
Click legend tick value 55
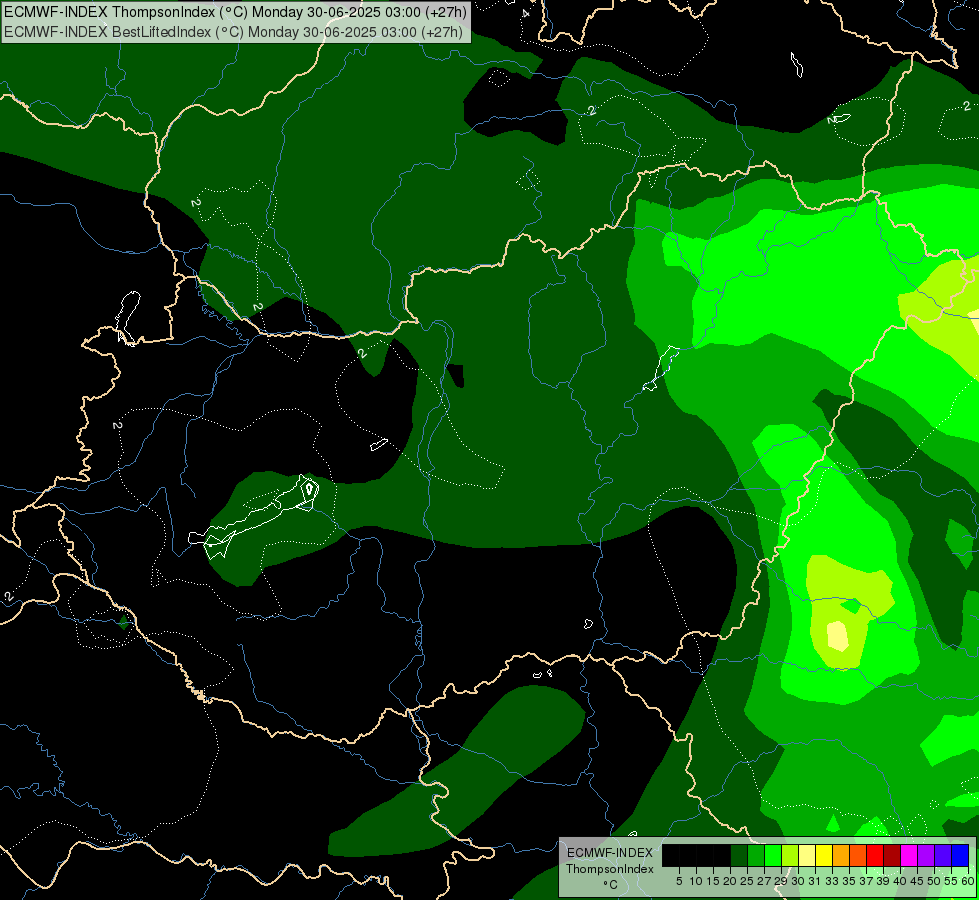click(952, 881)
